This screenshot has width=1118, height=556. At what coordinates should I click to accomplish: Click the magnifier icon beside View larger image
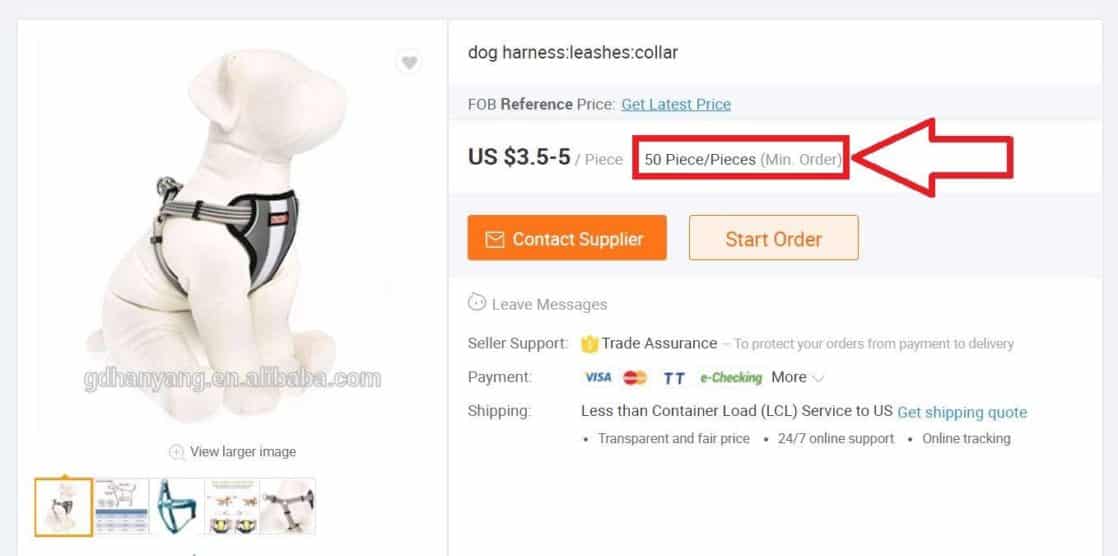(x=176, y=452)
